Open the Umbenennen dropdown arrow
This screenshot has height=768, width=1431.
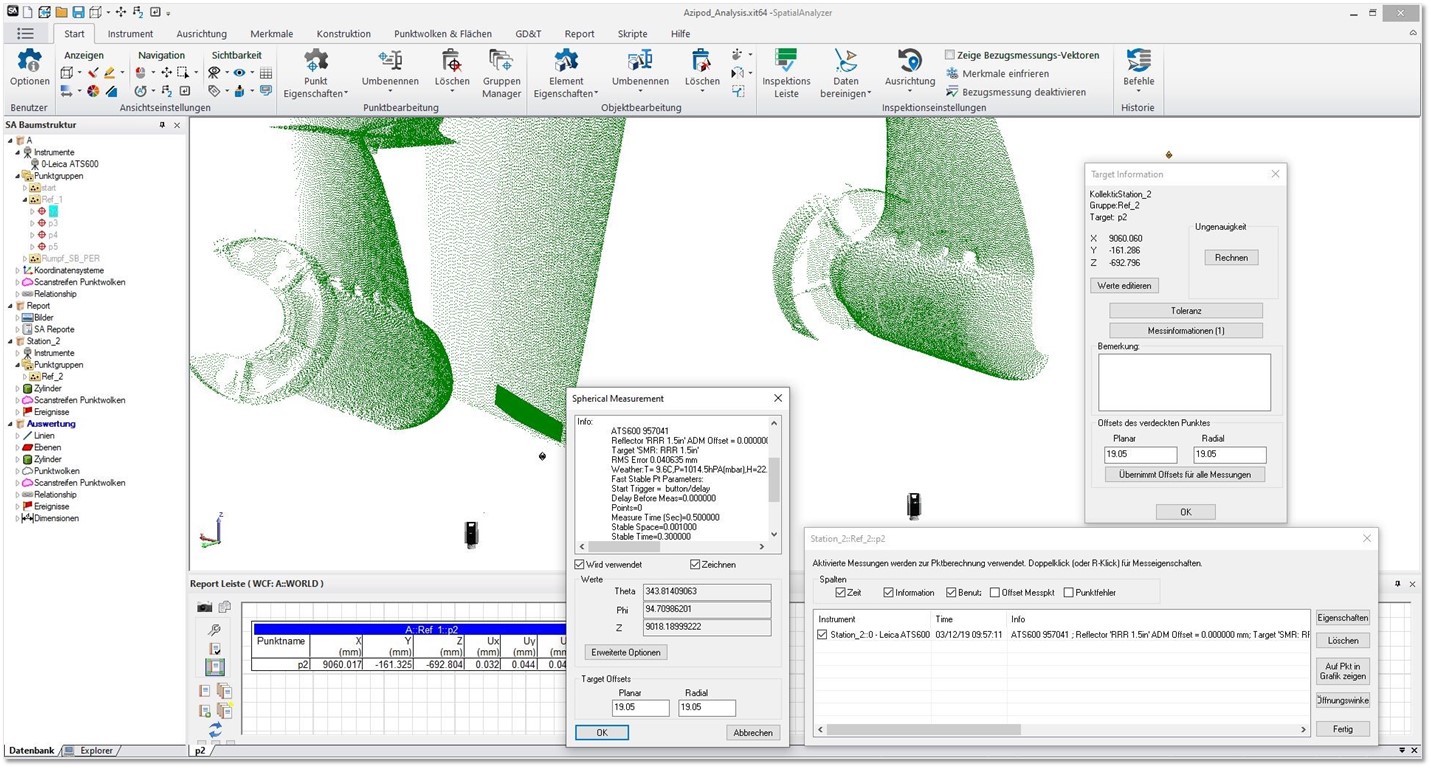point(390,88)
